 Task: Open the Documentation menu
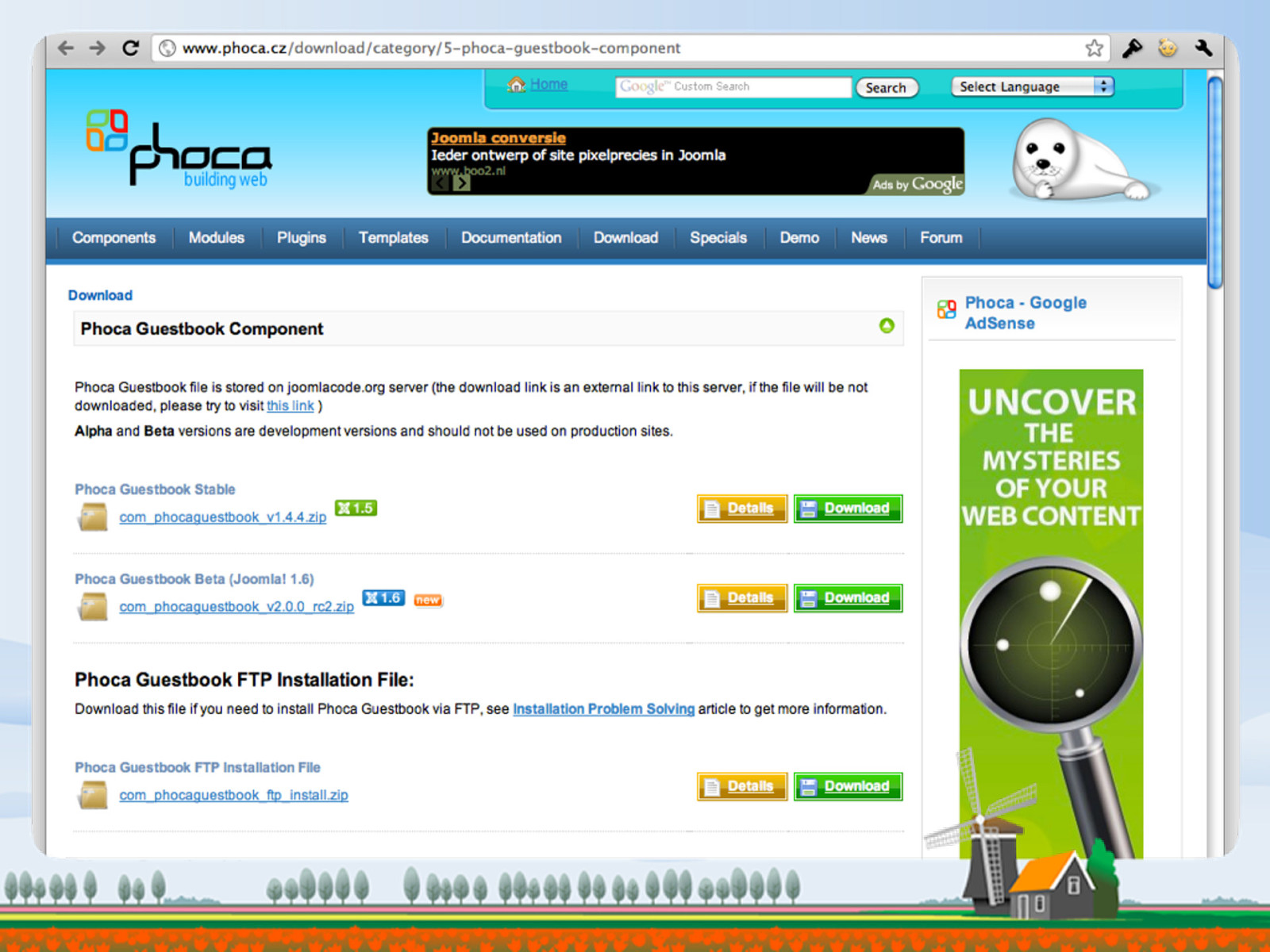511,237
